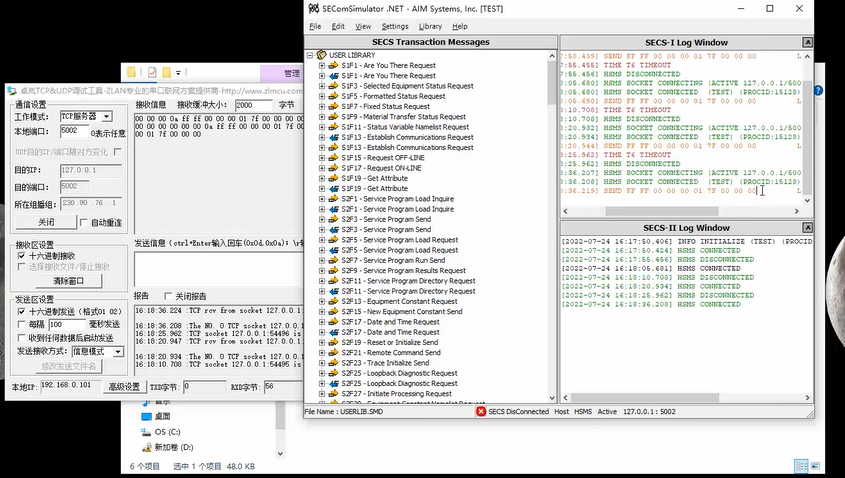The image size is (845, 478).
Task: Enable 收到任何数据后启动发送 checkbox
Action: [x=22, y=338]
